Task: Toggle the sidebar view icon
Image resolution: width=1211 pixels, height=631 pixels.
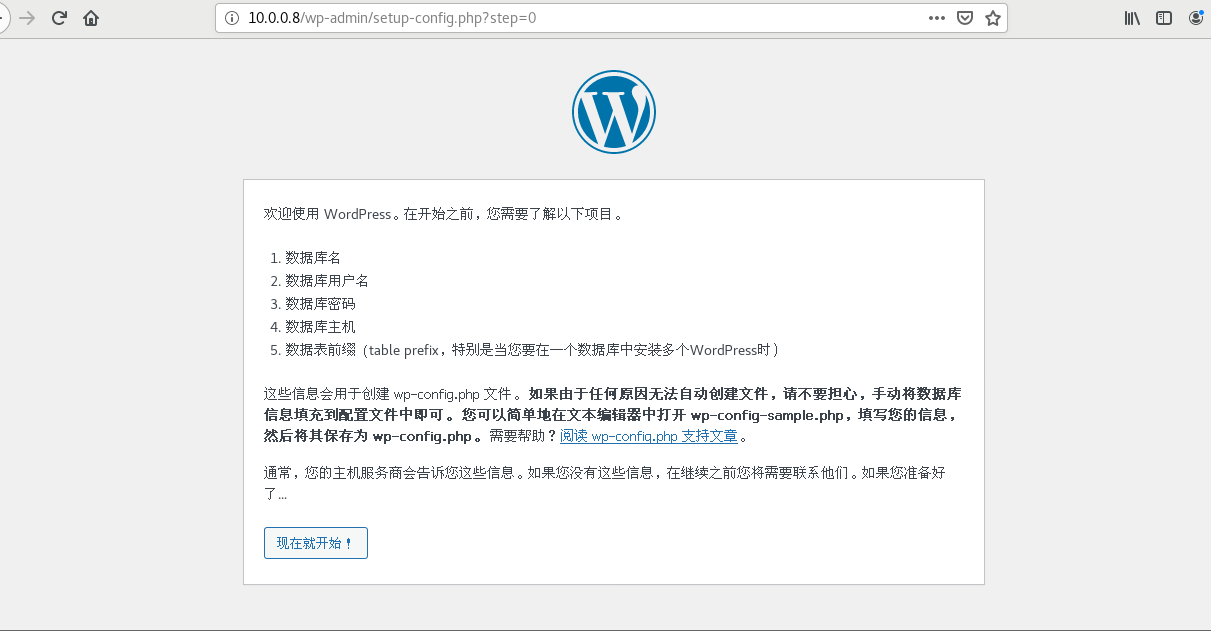Action: (x=1164, y=18)
